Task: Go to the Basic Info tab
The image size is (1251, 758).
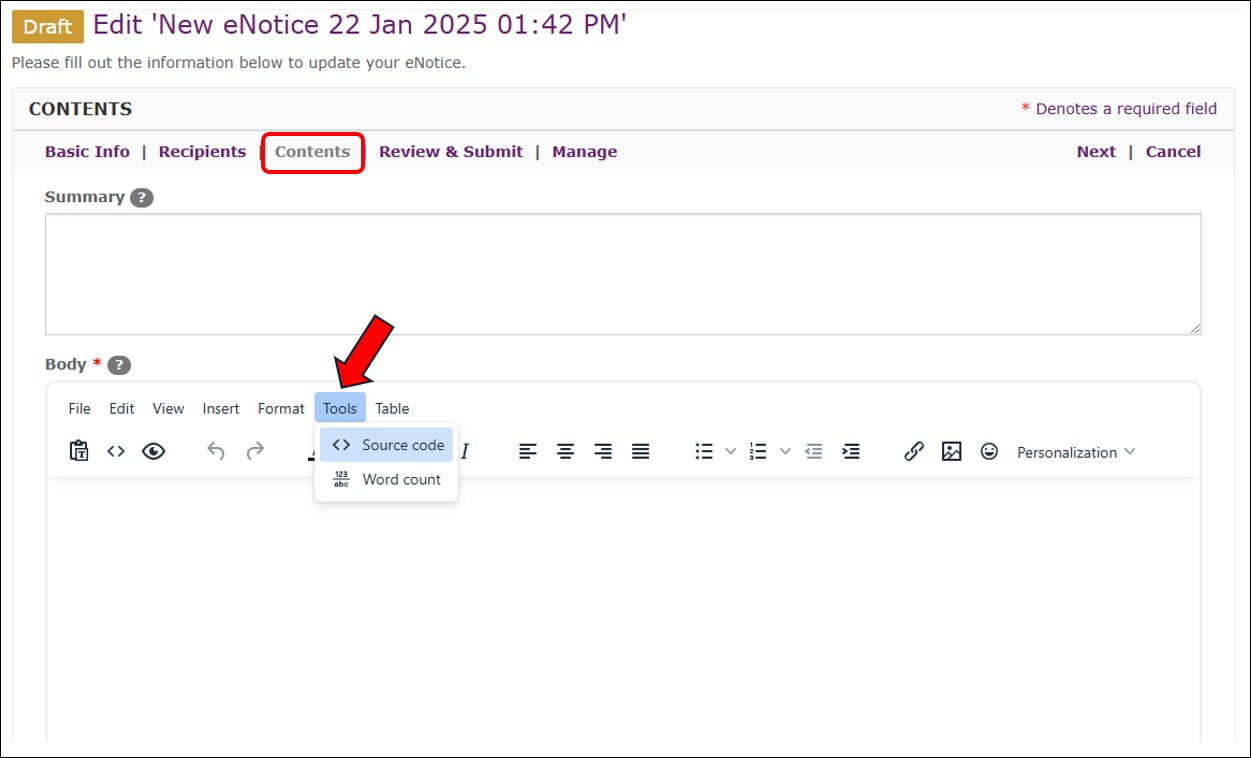Action: 87,152
